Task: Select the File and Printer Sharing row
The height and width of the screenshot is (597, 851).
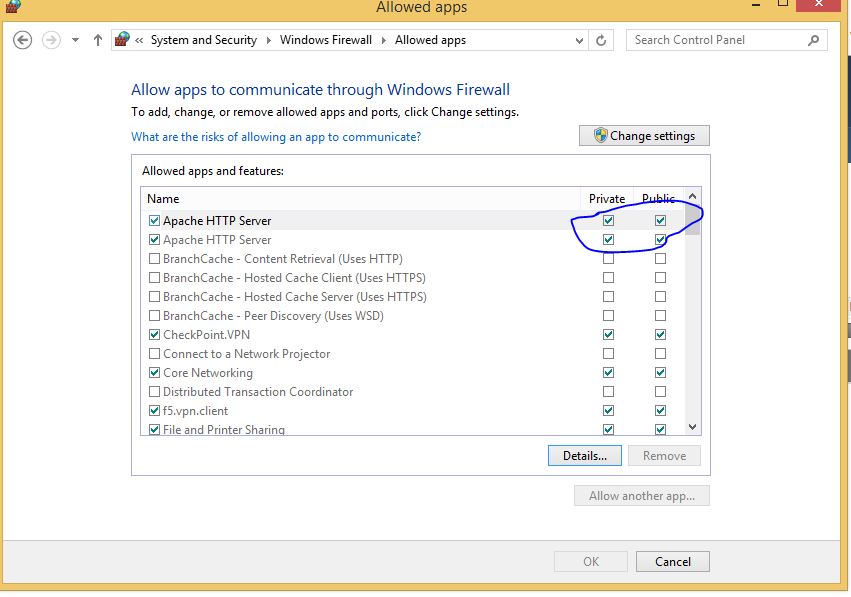Action: pos(413,429)
